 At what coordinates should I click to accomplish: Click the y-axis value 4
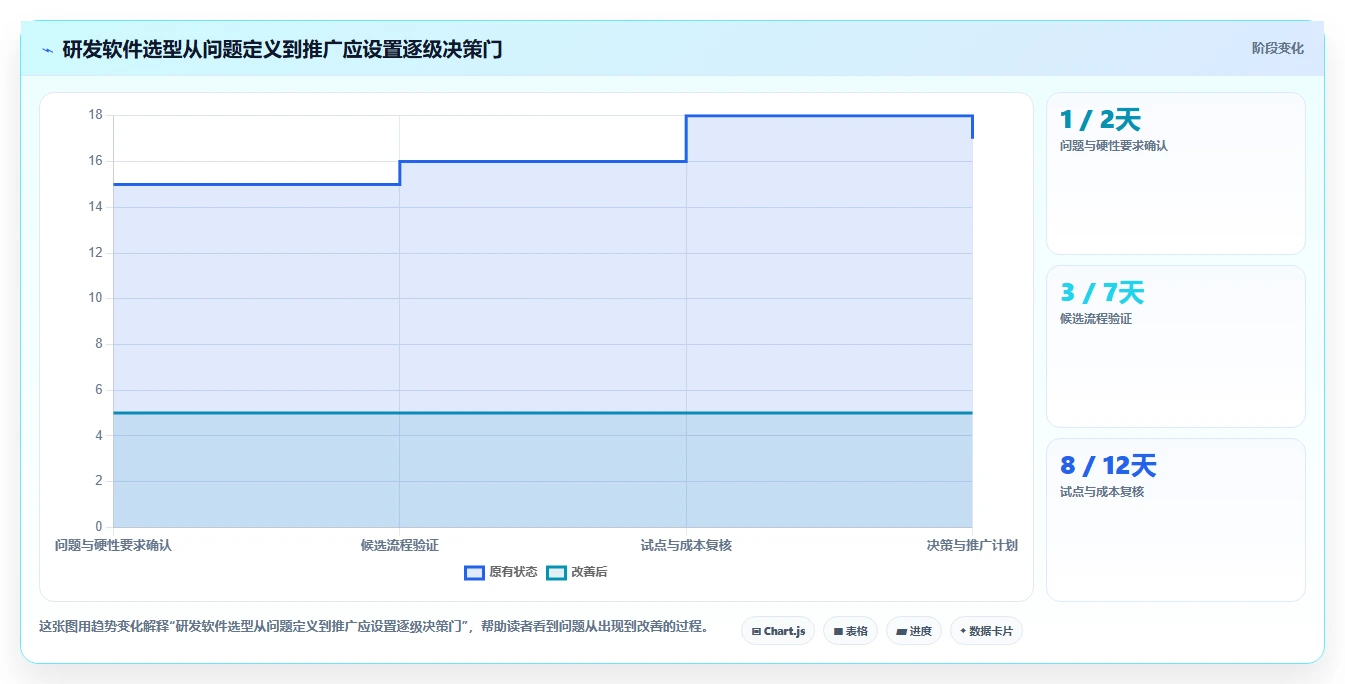pyautogui.click(x=99, y=435)
